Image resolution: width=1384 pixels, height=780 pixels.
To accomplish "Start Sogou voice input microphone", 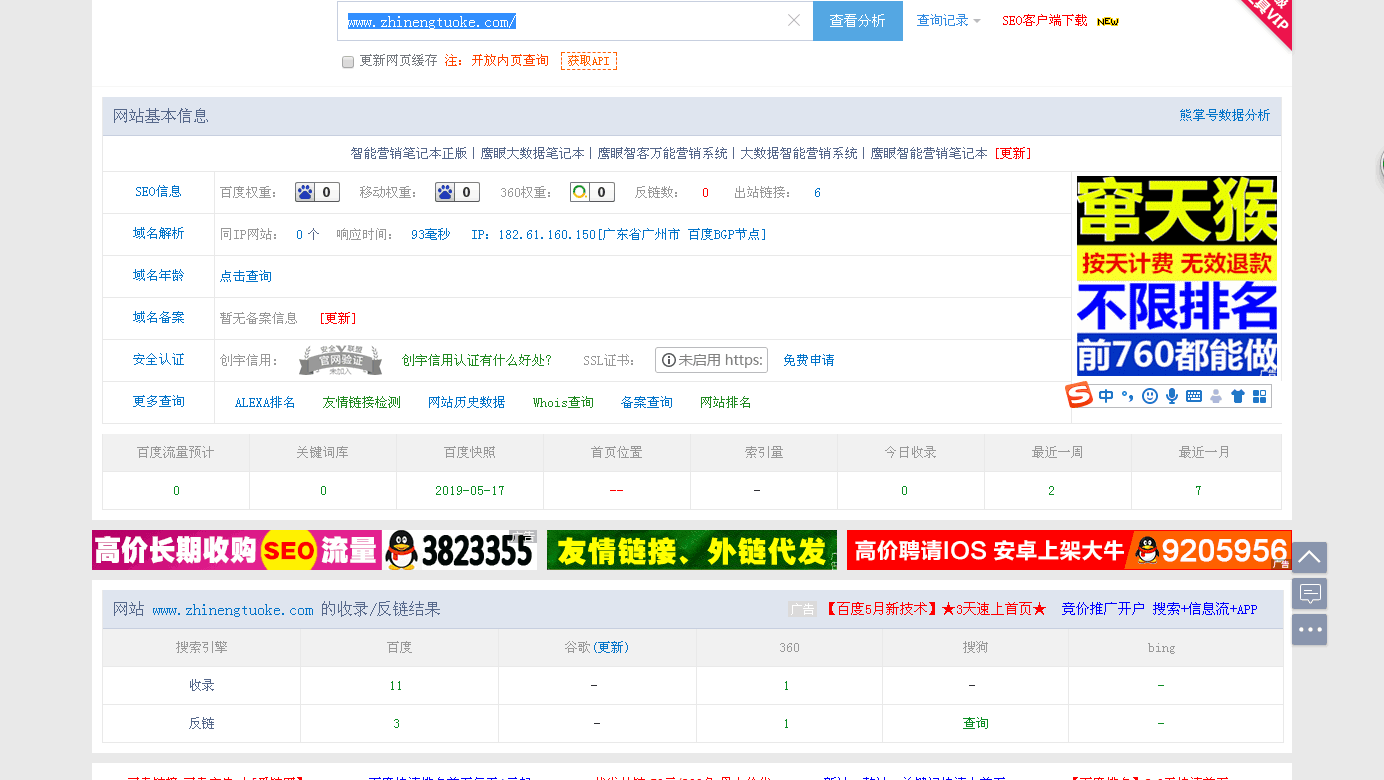I will coord(1172,396).
